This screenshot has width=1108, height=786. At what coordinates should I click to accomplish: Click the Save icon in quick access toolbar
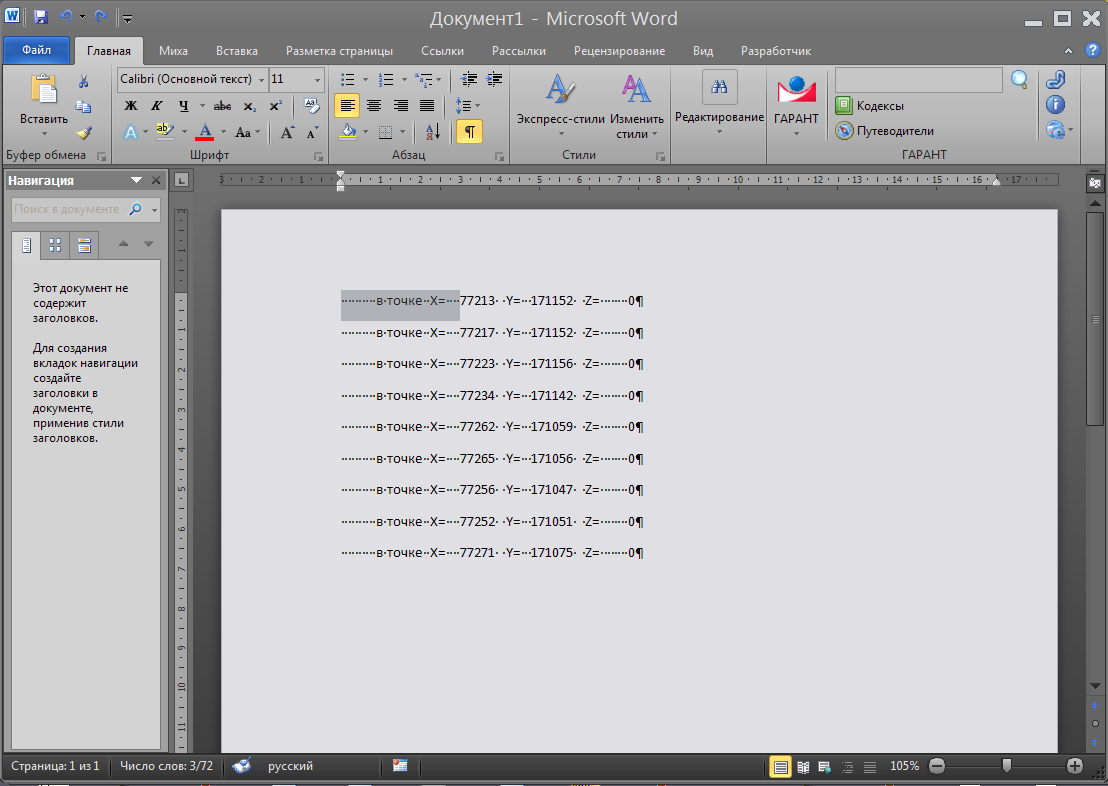pyautogui.click(x=40, y=18)
